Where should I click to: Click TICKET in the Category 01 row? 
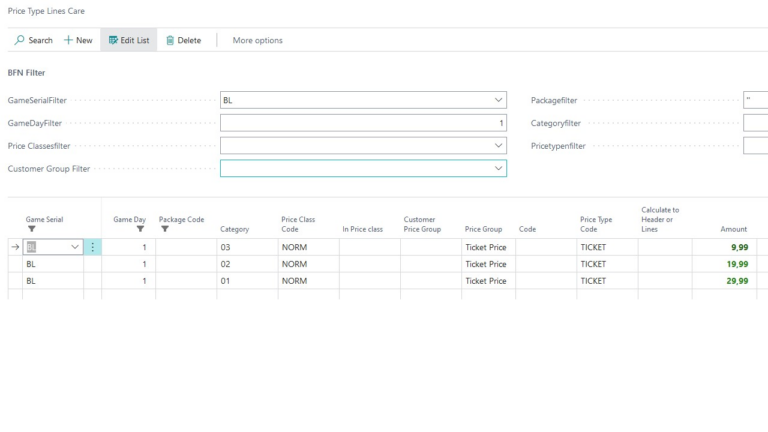coord(593,281)
